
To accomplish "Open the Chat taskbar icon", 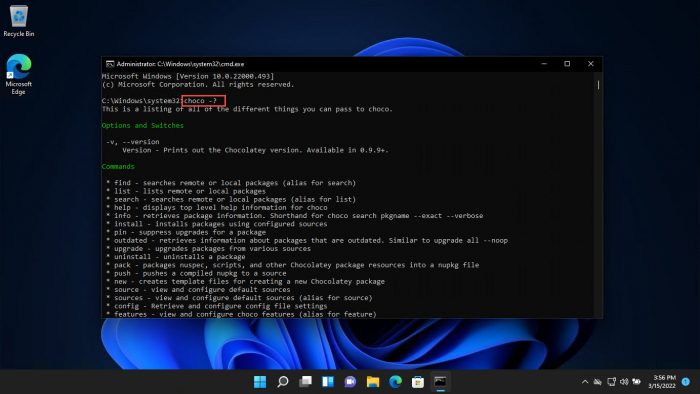I will point(350,382).
